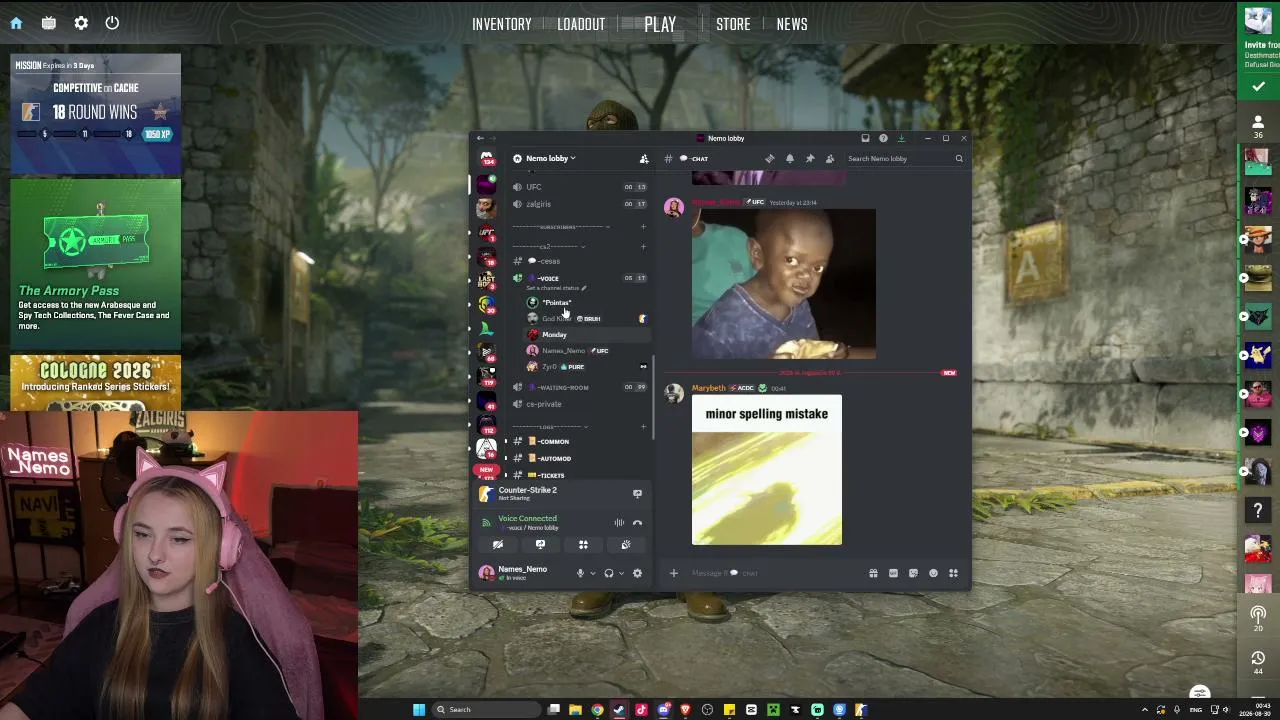Click the plus attach file button
Screen dimensions: 1280x720
tap(673, 573)
